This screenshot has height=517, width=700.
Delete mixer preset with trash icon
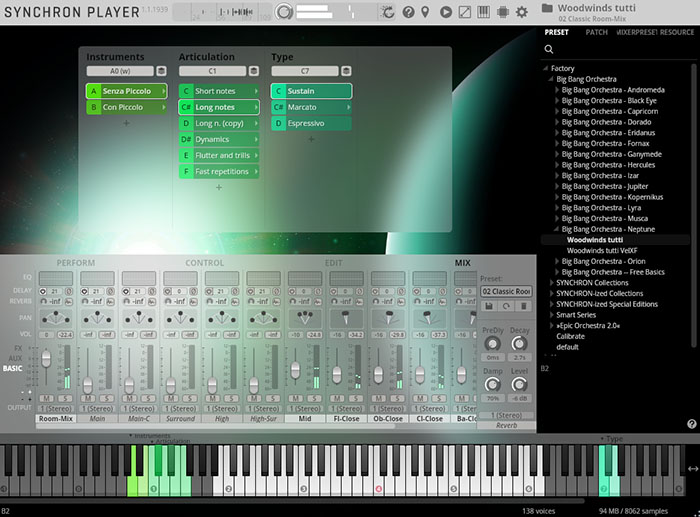point(524,306)
